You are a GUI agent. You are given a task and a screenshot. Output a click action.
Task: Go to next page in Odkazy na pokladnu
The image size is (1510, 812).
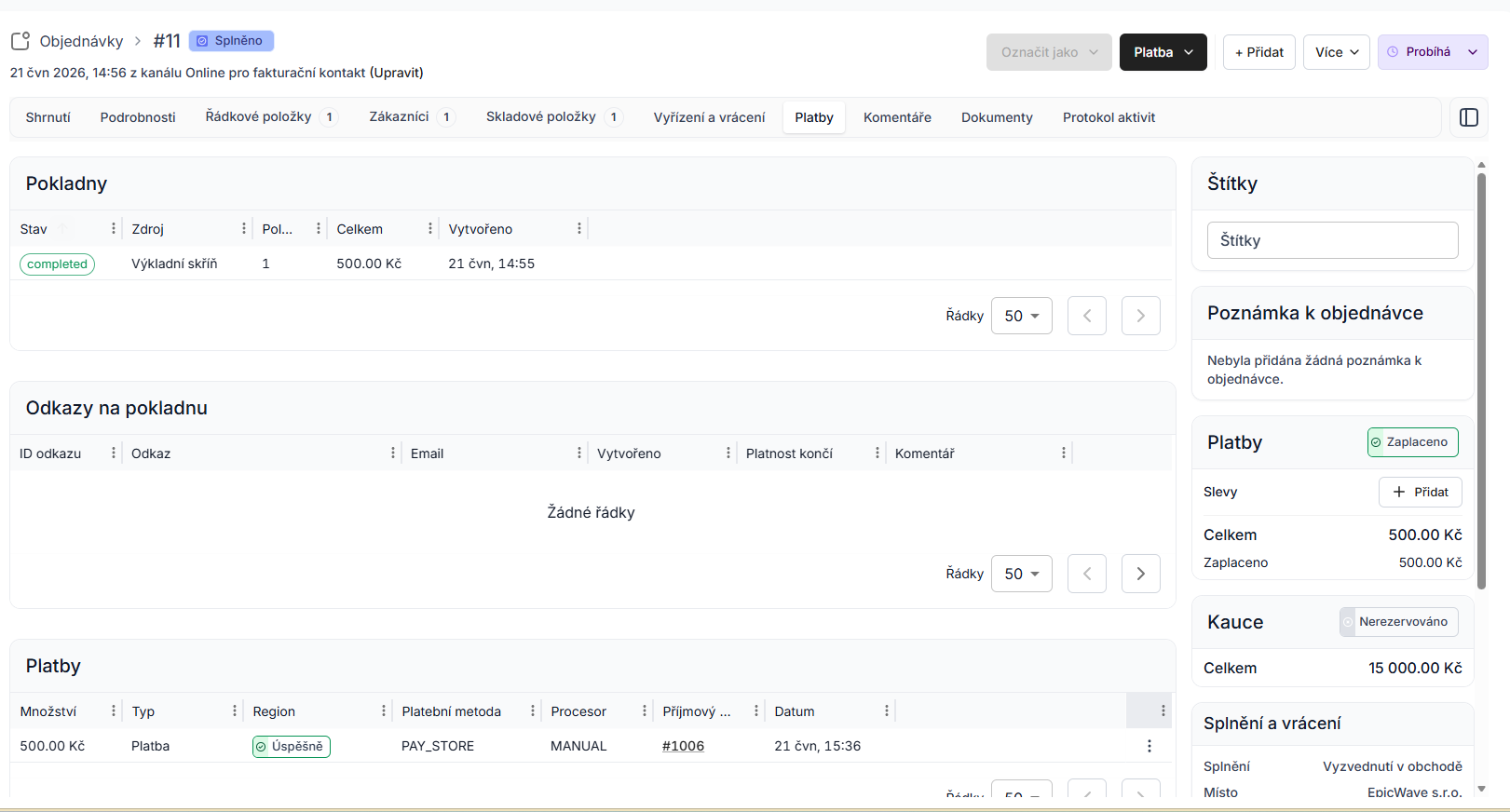1141,574
